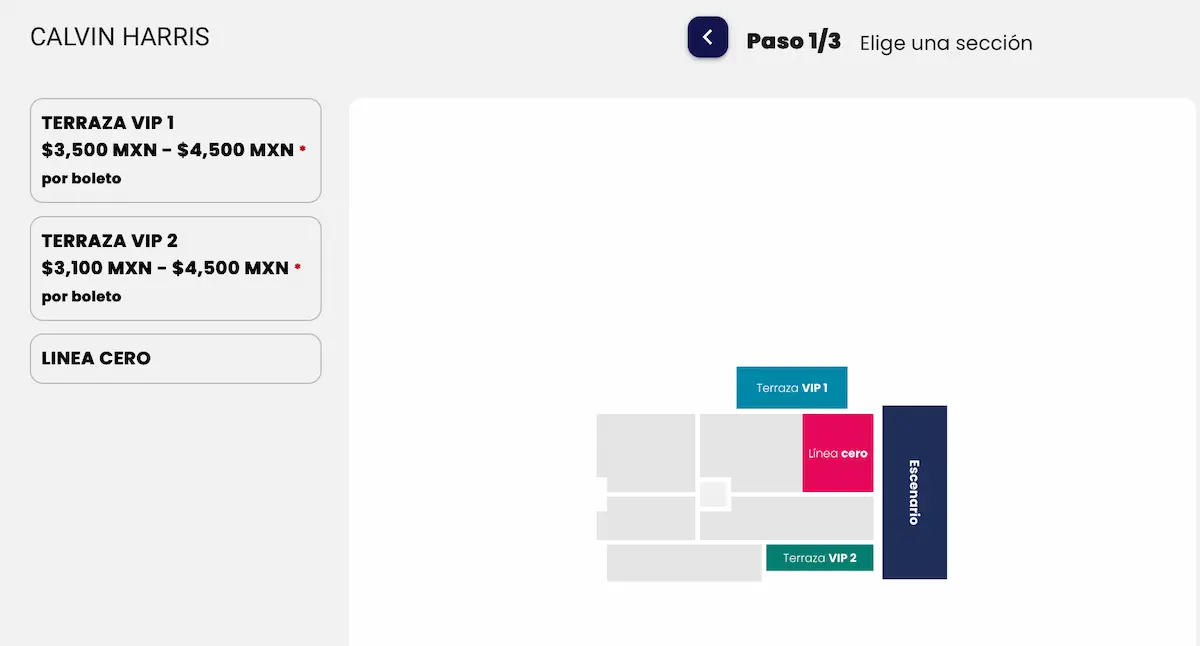Click the green Terraza VIP 2 map zone
Viewport: 1200px width, 646px height.
click(819, 558)
